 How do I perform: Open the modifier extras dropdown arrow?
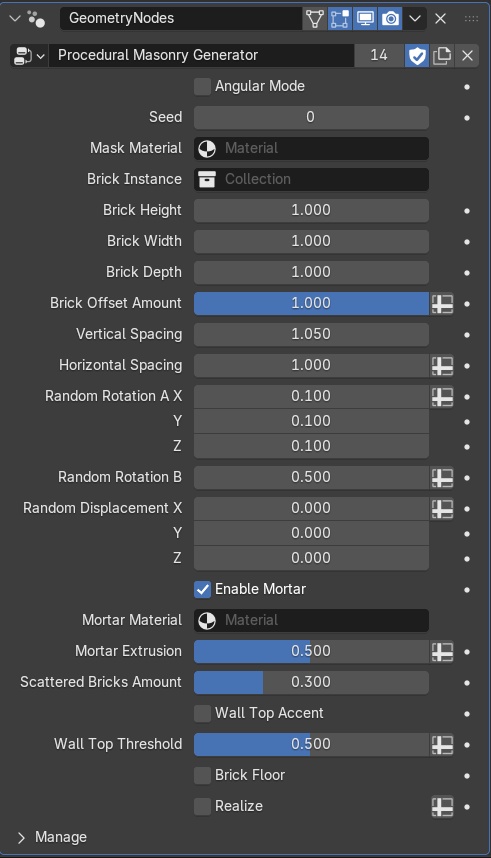(415, 19)
